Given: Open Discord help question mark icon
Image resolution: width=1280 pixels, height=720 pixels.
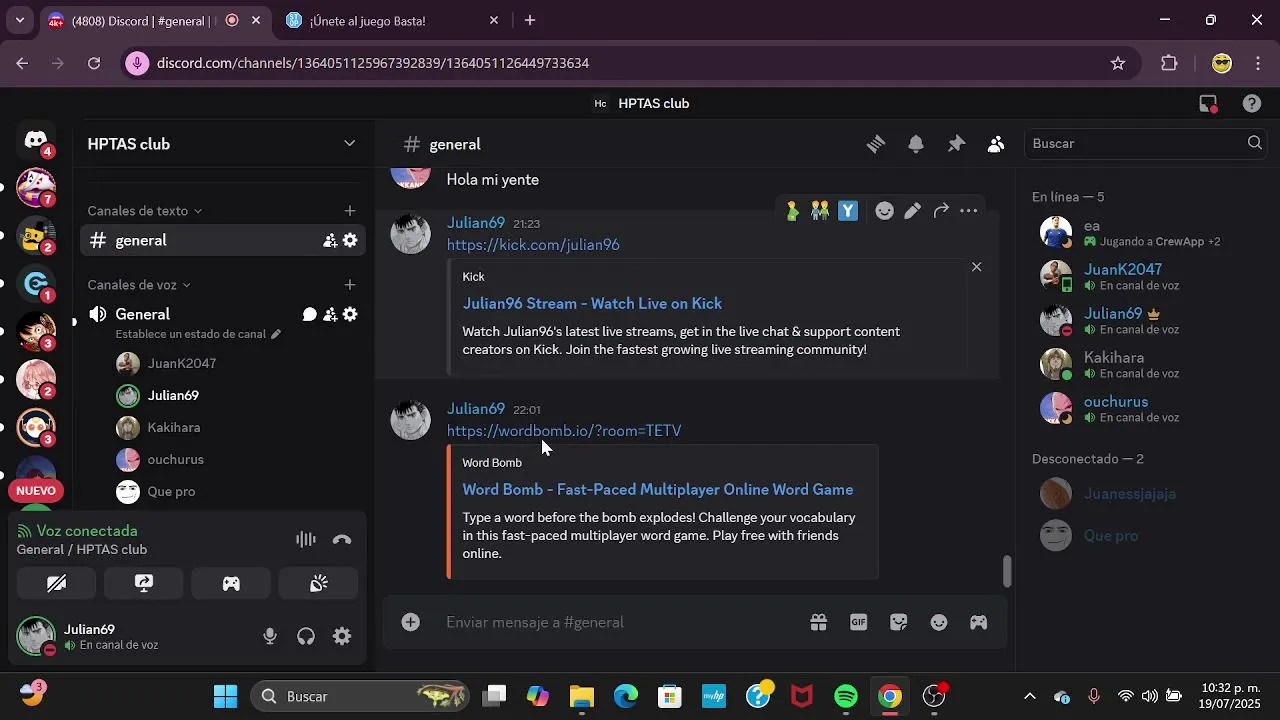Looking at the screenshot, I should [x=1251, y=103].
